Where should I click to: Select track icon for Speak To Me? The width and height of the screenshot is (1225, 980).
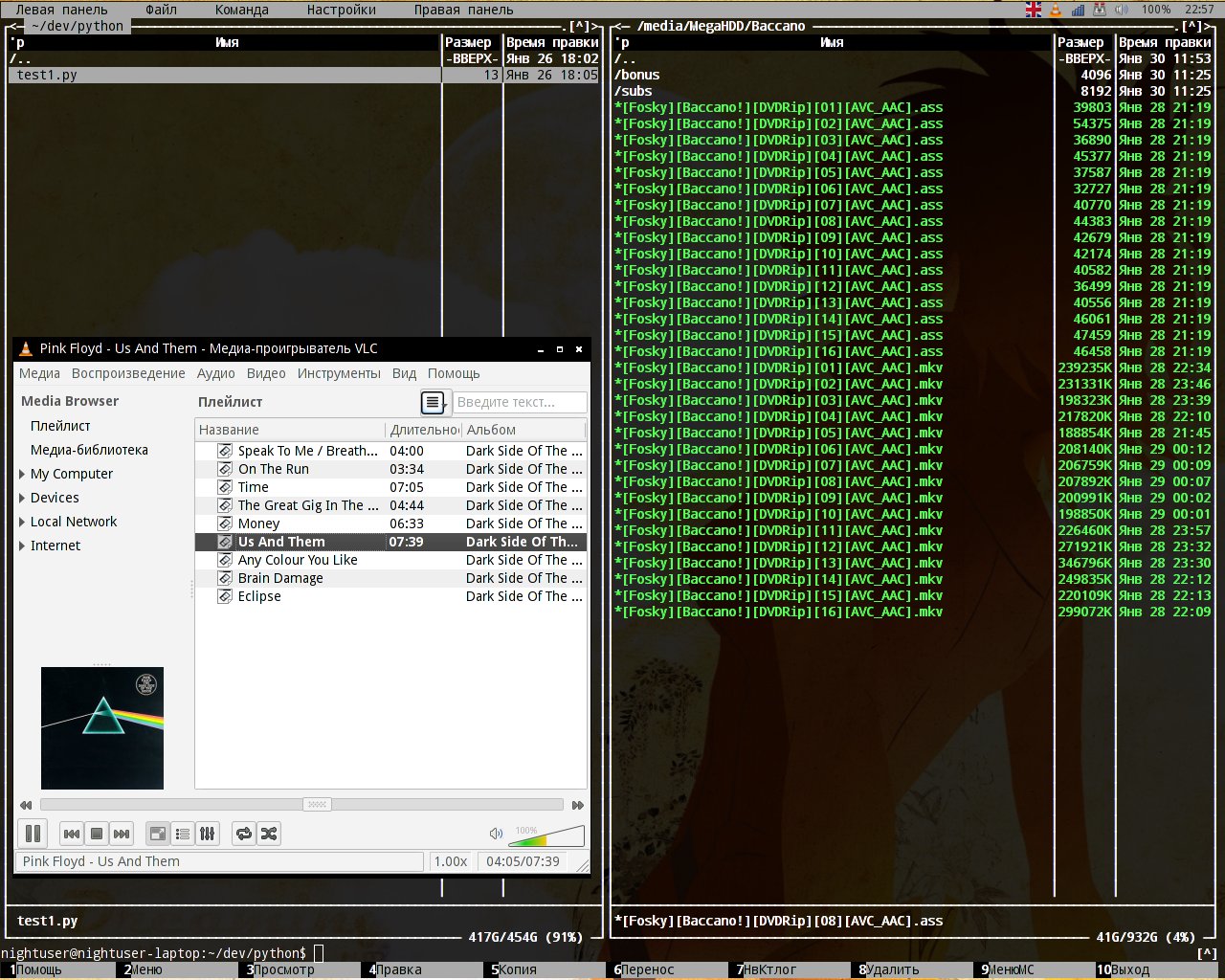coord(225,451)
